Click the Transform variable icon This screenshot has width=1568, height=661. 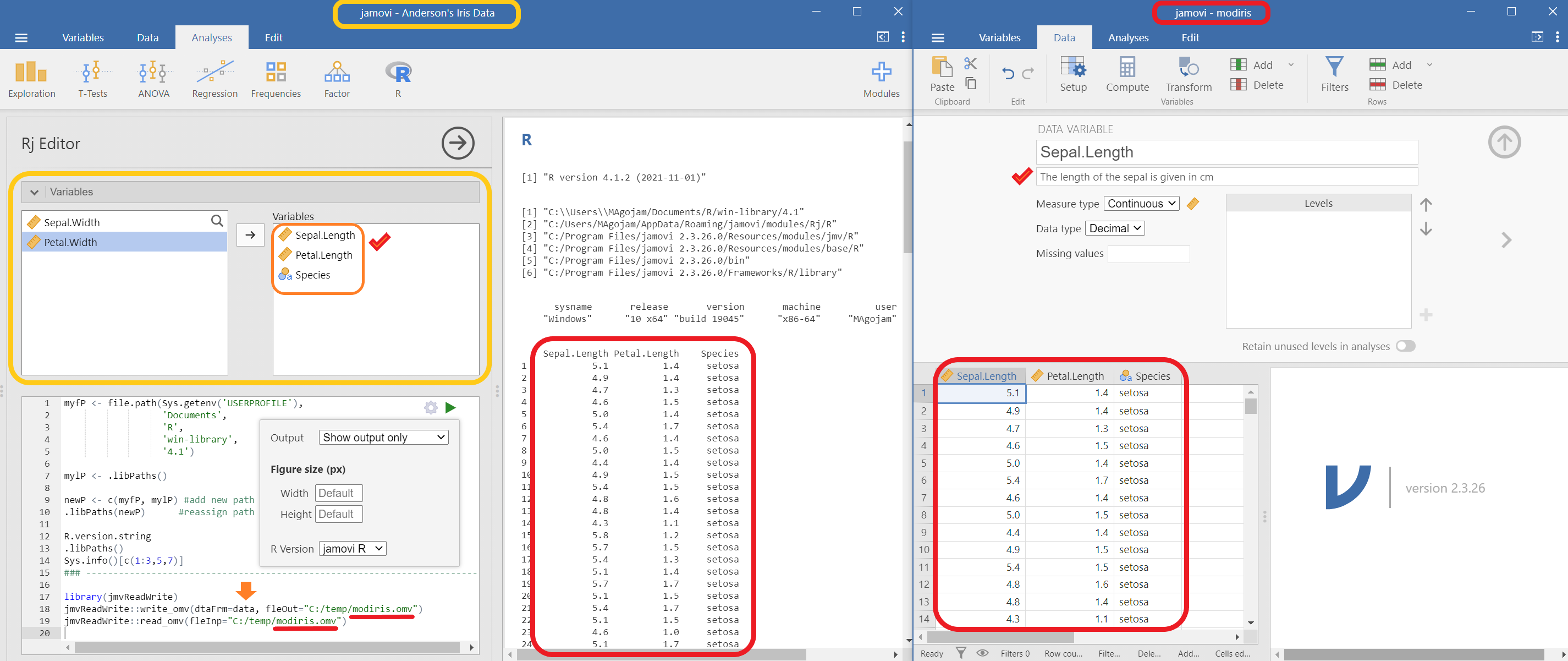[1188, 74]
